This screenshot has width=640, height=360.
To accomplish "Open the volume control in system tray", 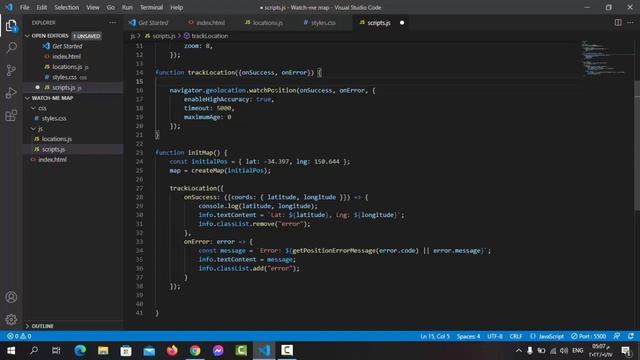I will 564,351.
